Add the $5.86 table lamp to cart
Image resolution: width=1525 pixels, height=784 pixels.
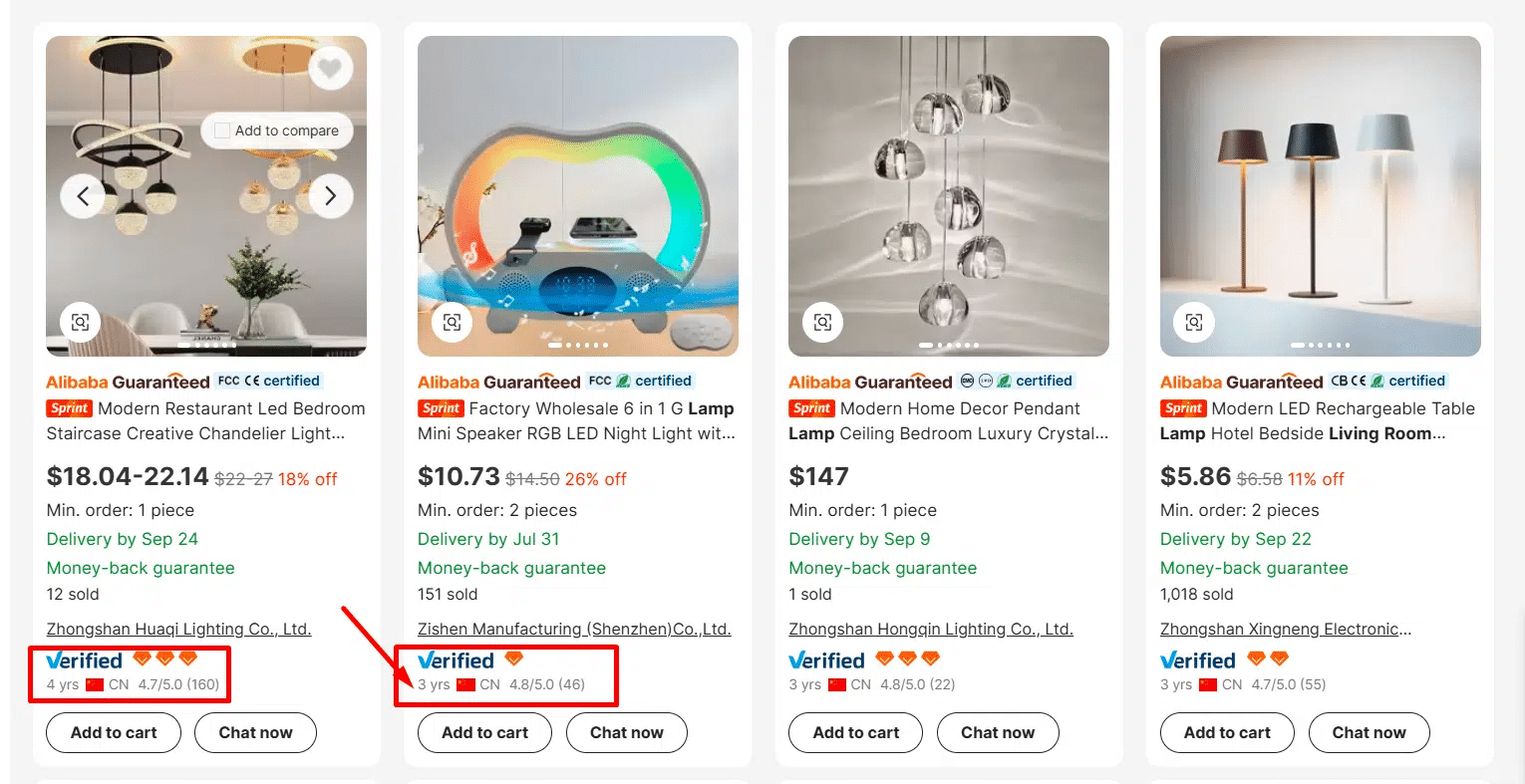tap(1227, 732)
